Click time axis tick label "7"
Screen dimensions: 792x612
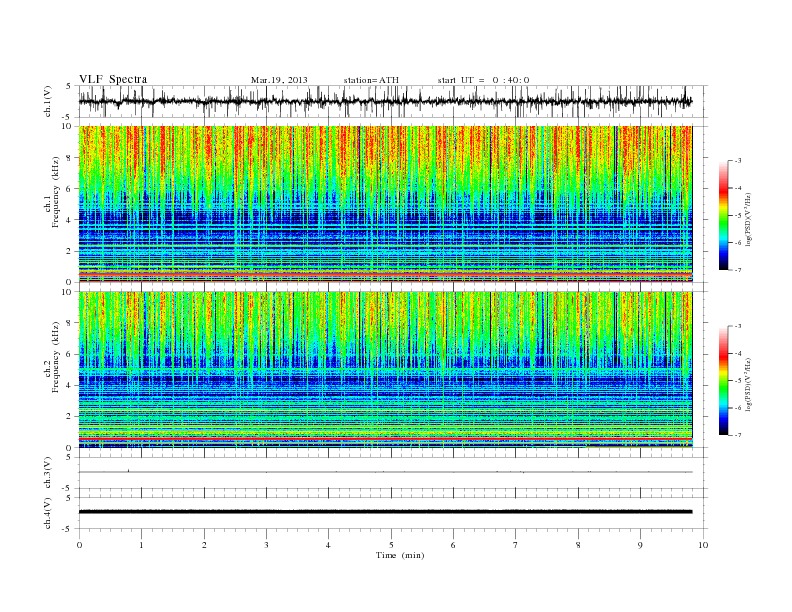point(516,545)
